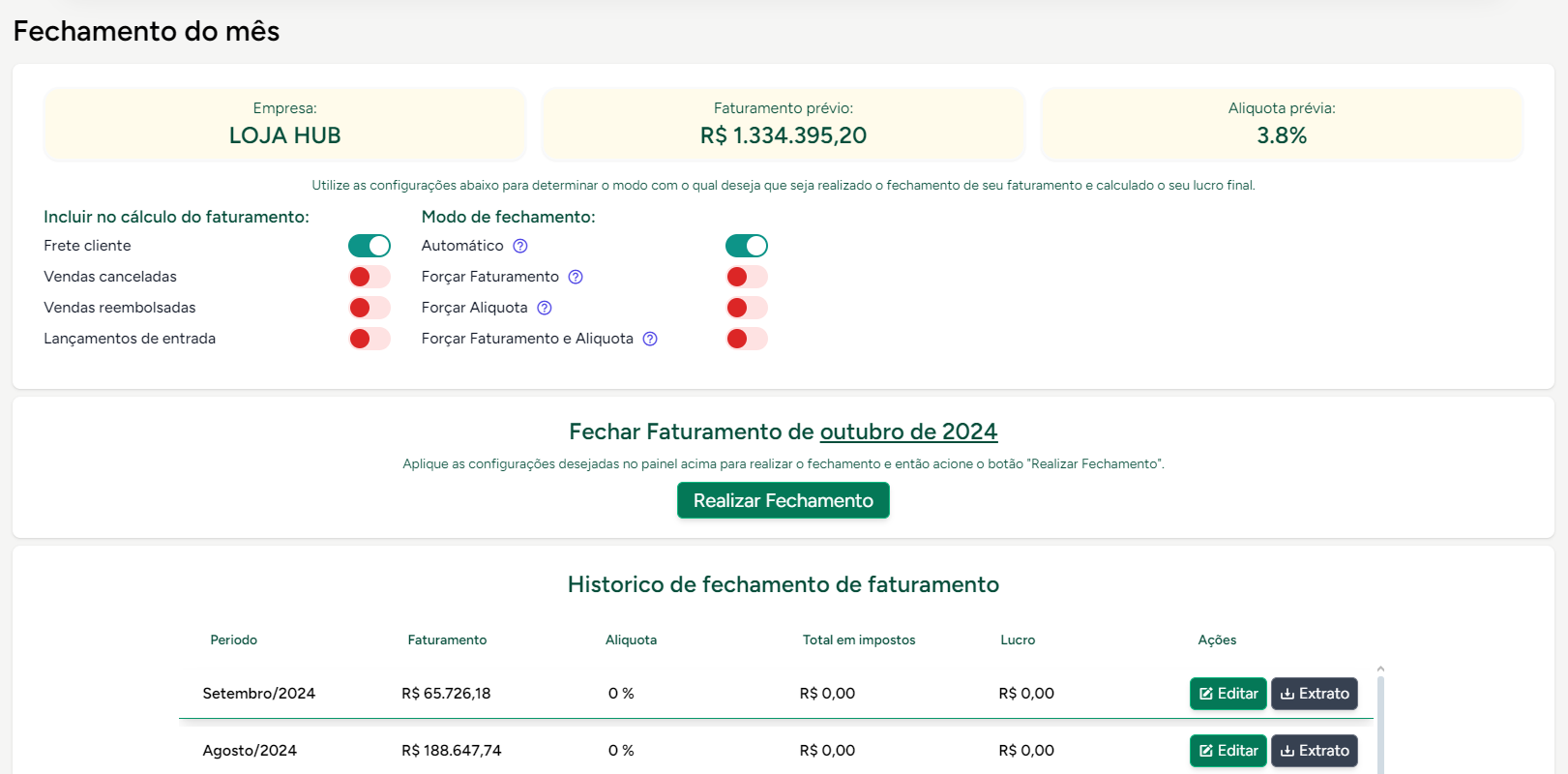Click the scrollbar up arrow in history
1568x774 pixels.
tap(1380, 669)
